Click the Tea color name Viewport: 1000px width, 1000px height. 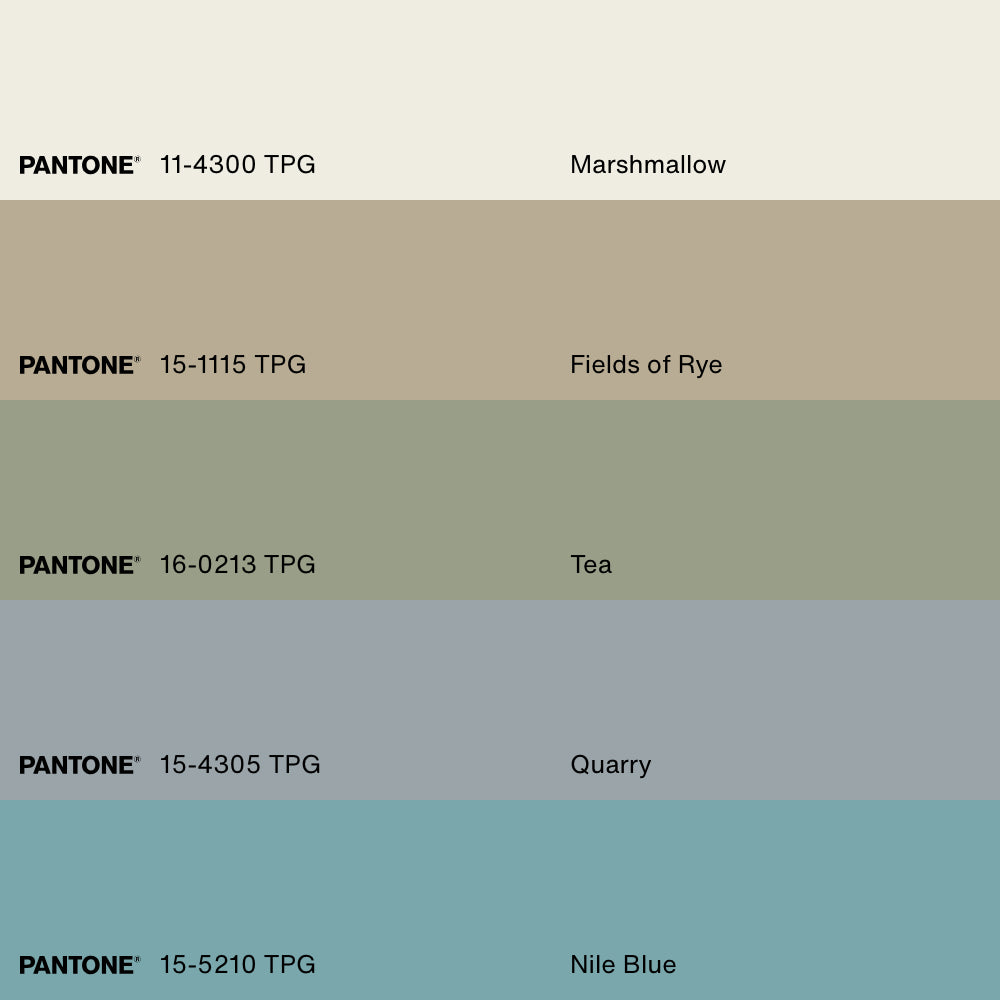pos(591,565)
